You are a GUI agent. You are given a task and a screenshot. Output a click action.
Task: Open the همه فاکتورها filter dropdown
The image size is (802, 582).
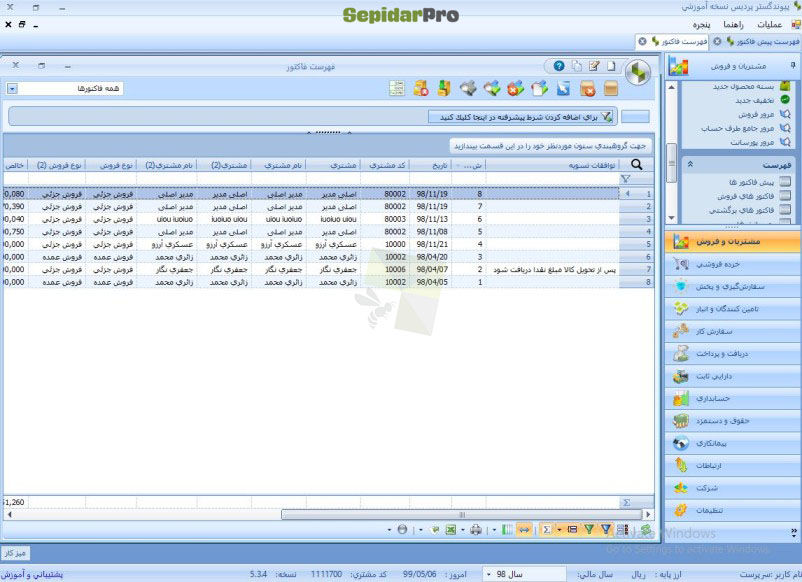pyautogui.click(x=12, y=89)
